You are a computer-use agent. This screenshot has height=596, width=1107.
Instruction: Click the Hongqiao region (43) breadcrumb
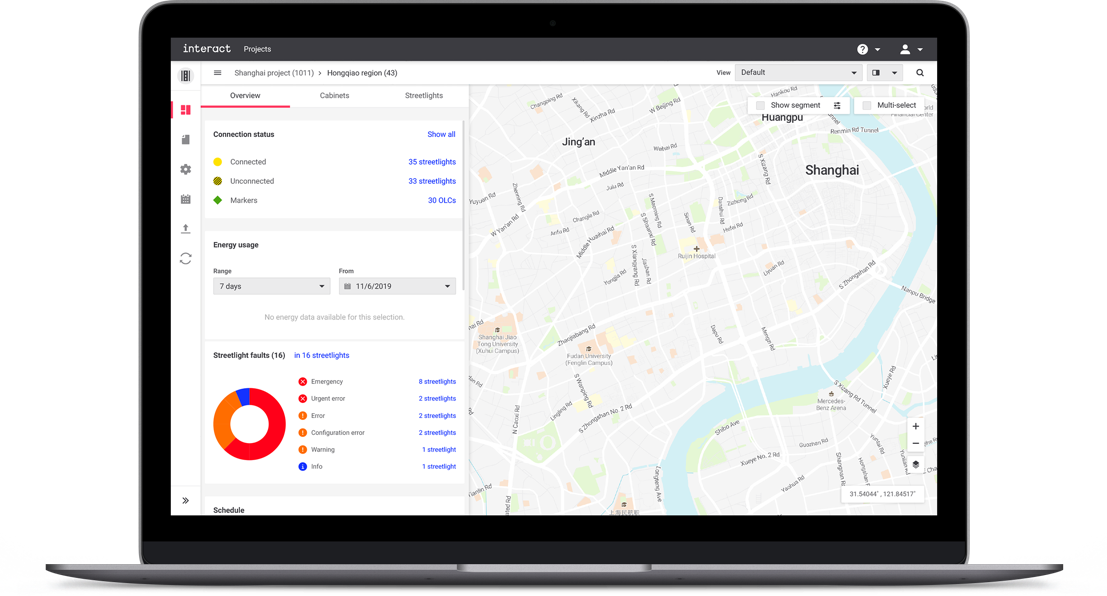(362, 73)
